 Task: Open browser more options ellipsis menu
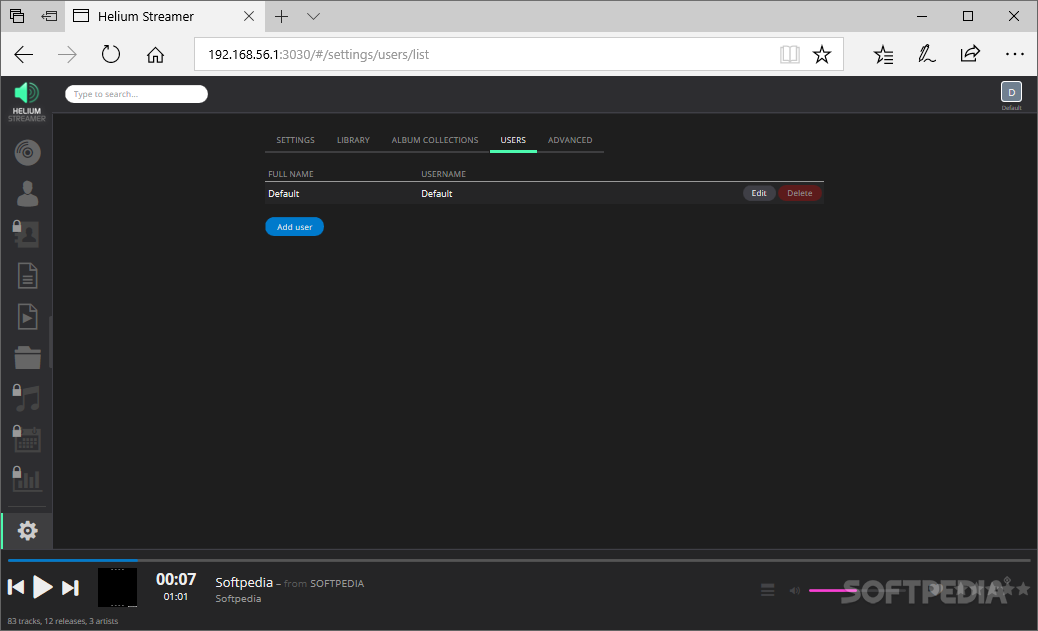[1014, 54]
